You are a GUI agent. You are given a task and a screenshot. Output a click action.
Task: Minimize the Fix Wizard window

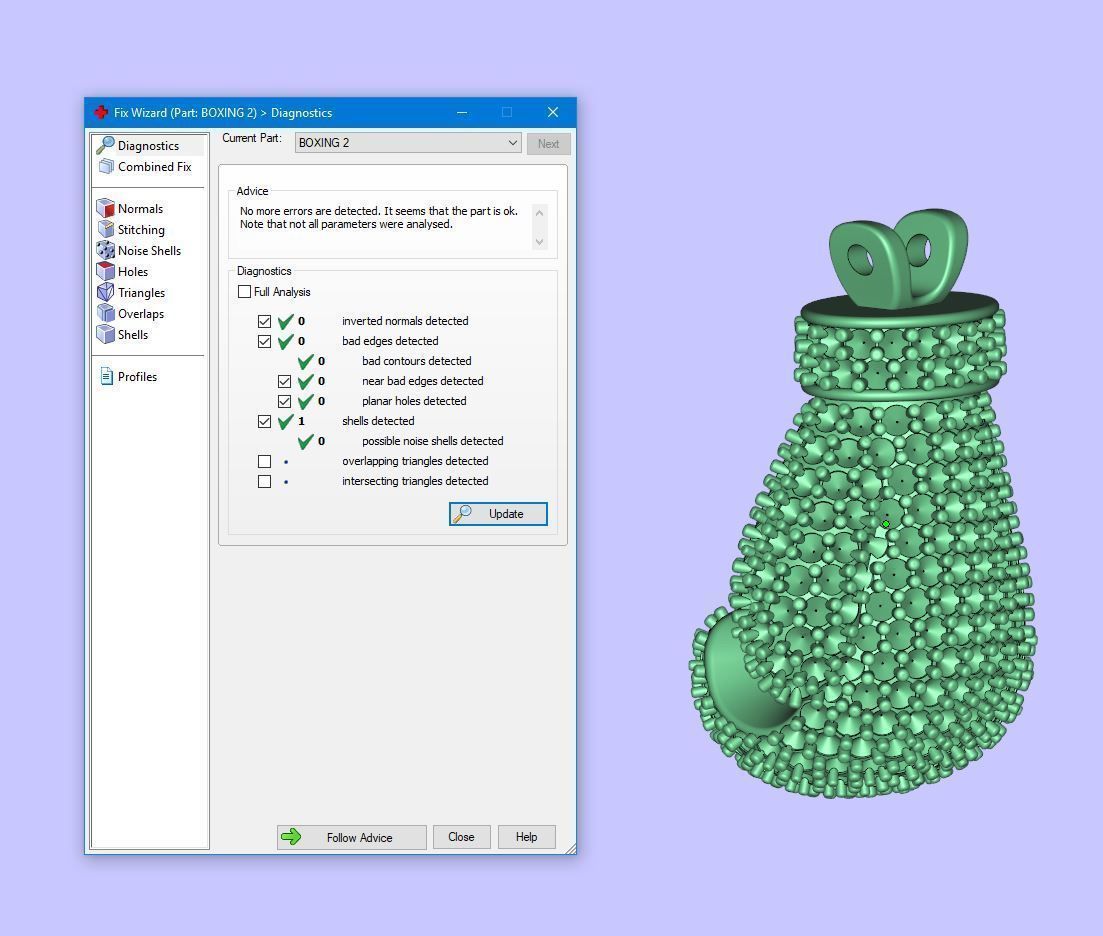point(462,113)
